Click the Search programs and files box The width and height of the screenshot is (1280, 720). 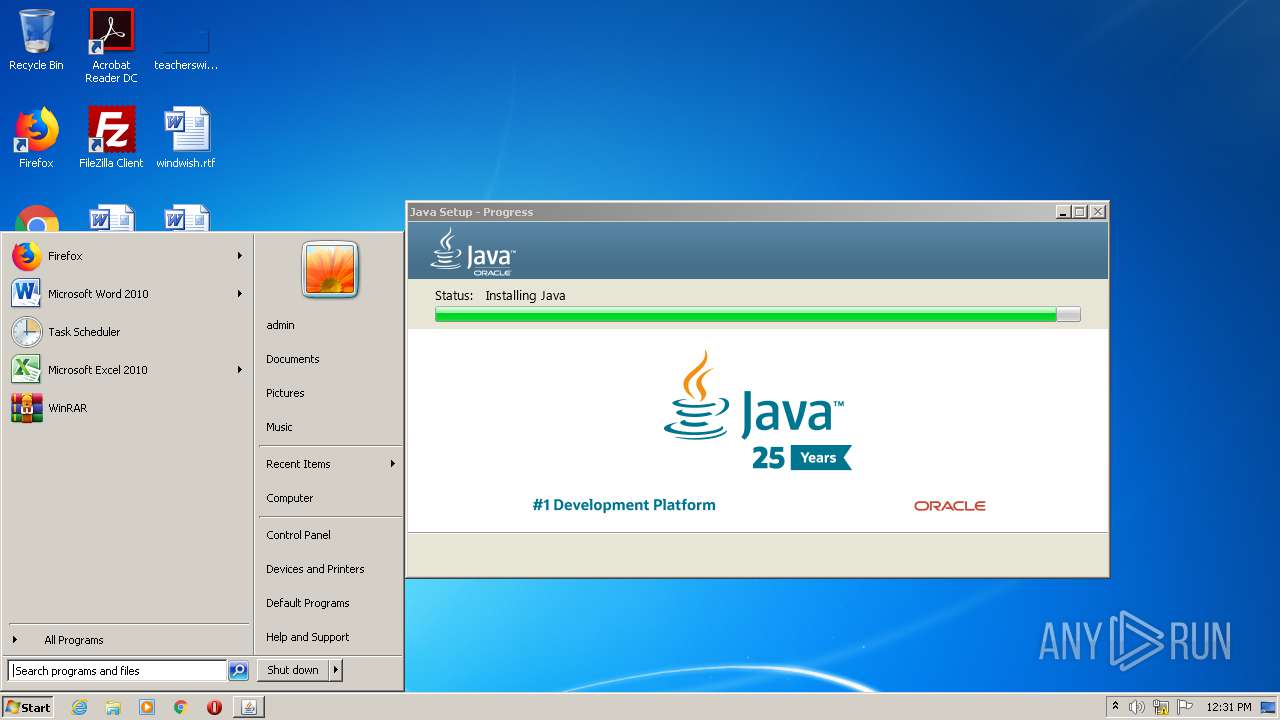click(x=117, y=671)
